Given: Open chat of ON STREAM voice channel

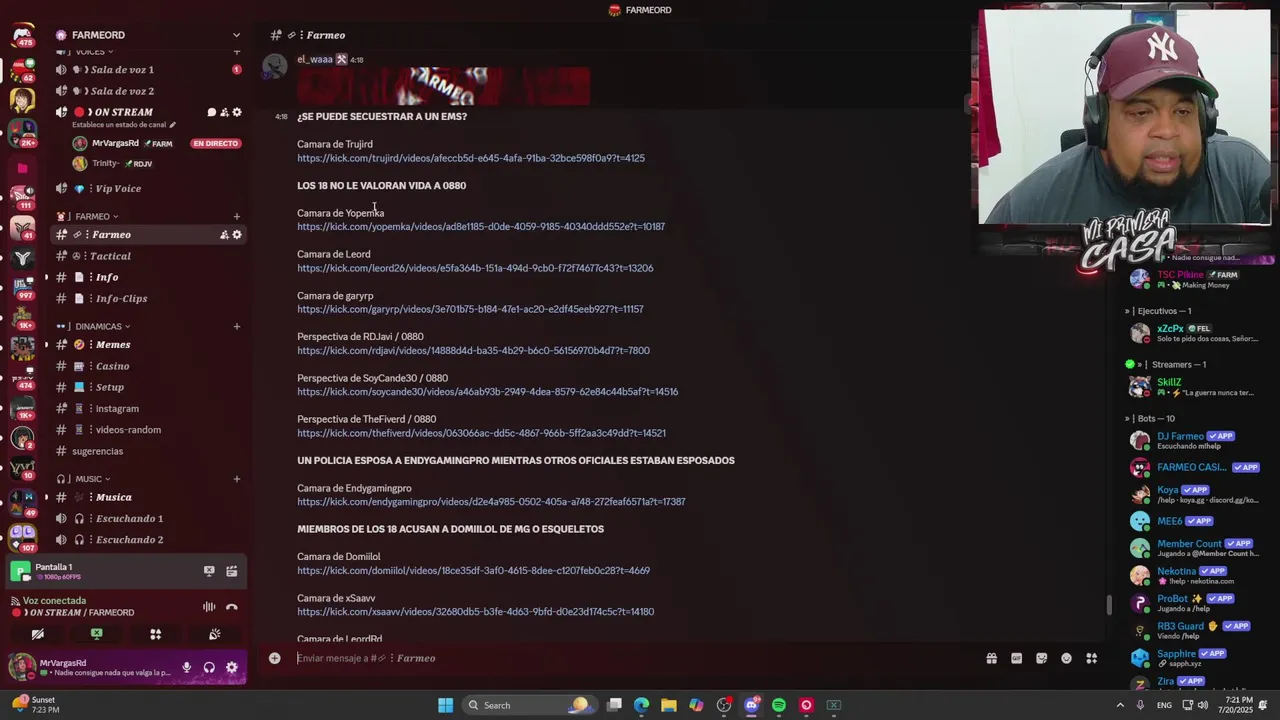Looking at the screenshot, I should click(x=211, y=112).
